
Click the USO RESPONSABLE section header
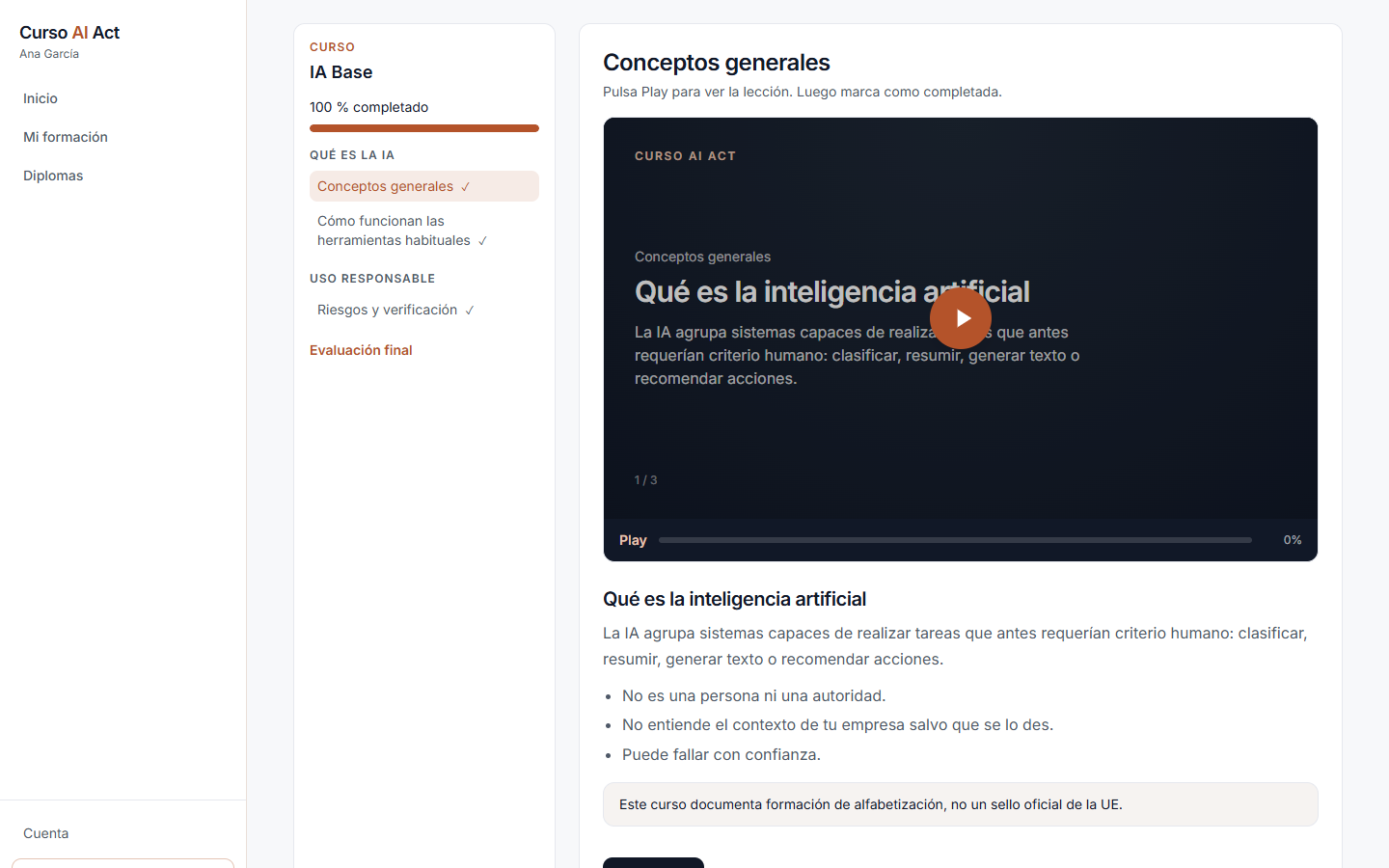pos(372,279)
